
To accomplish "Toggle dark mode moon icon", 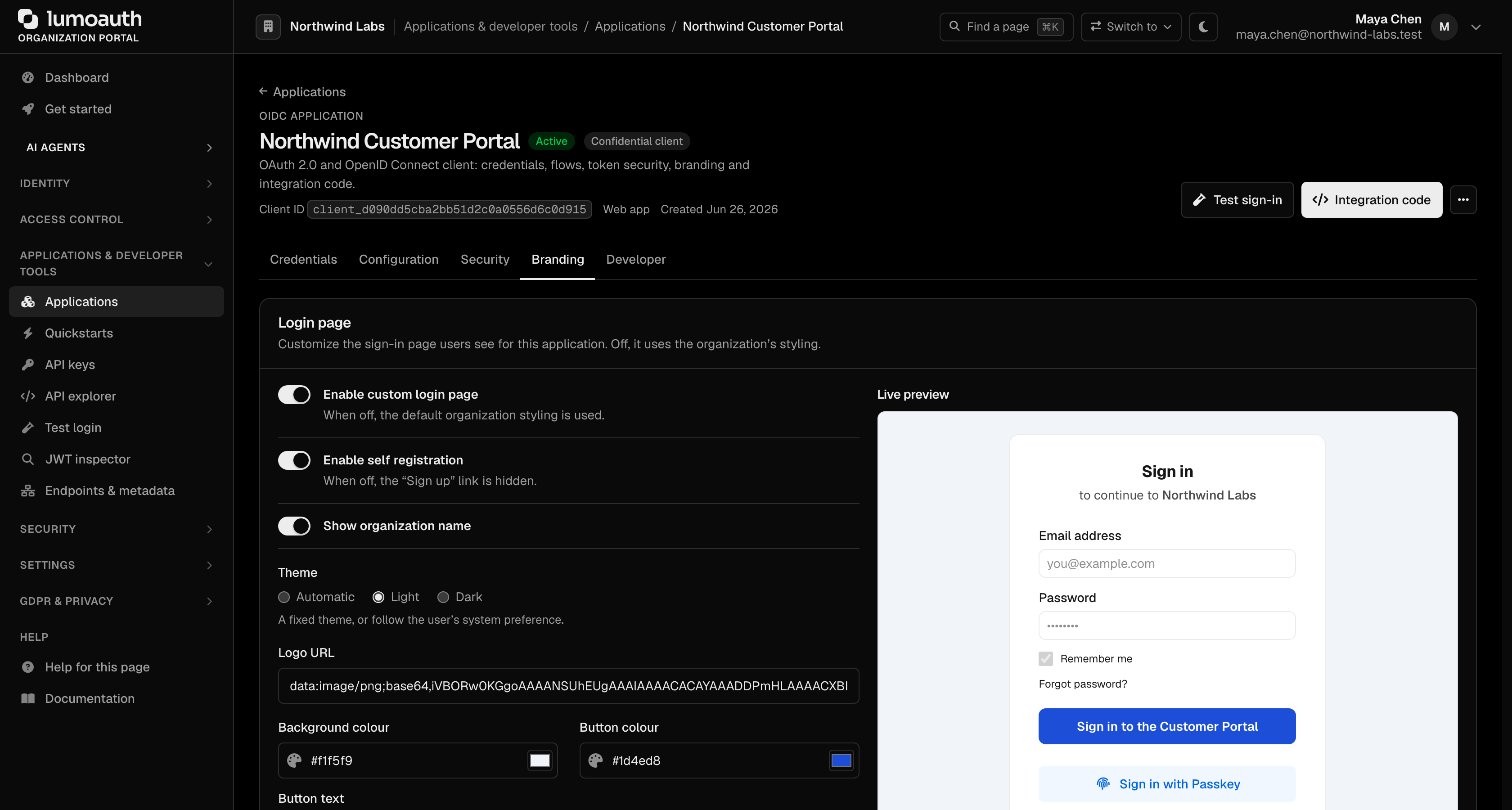I will [x=1203, y=27].
